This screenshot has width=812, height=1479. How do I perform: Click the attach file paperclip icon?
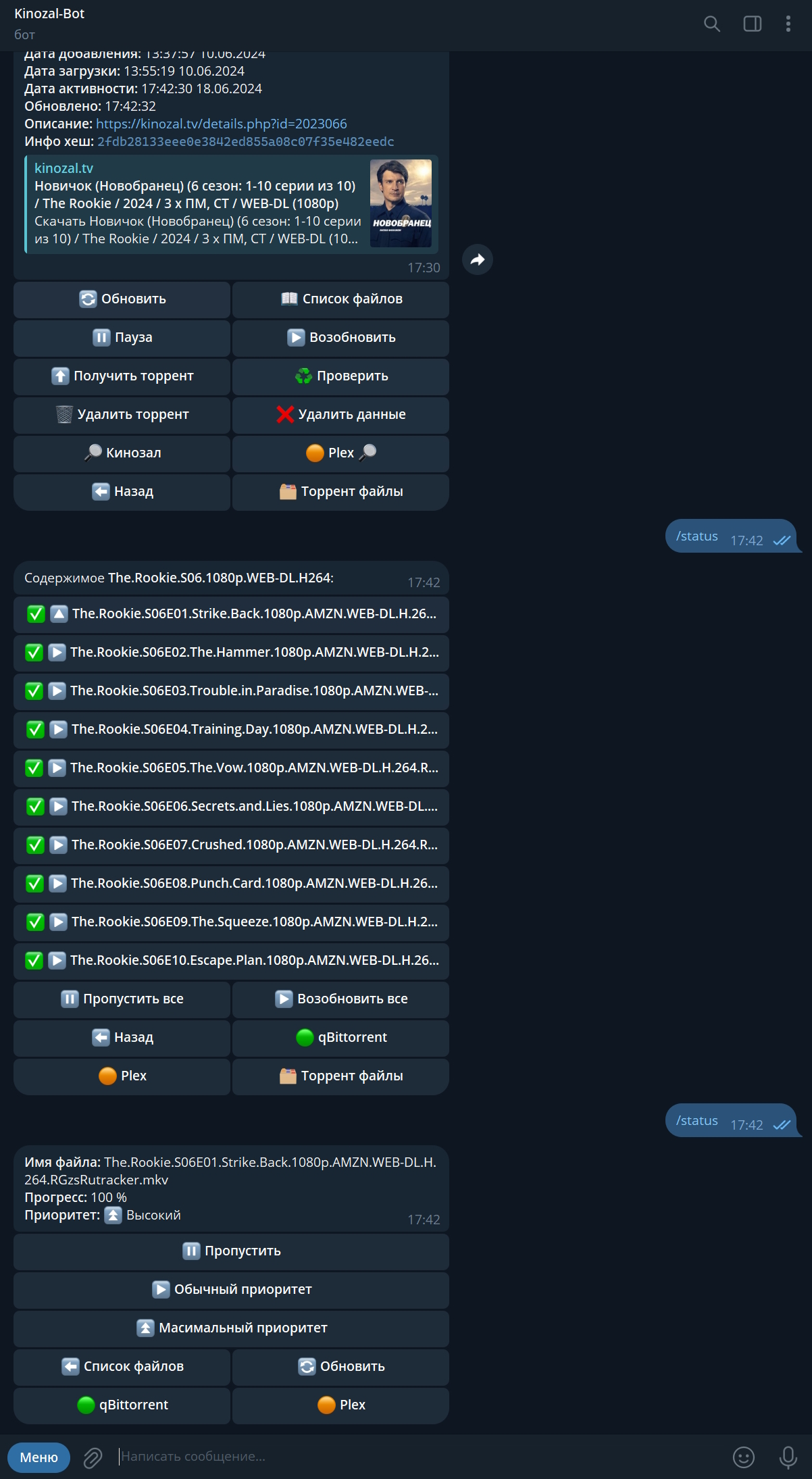click(x=93, y=1457)
